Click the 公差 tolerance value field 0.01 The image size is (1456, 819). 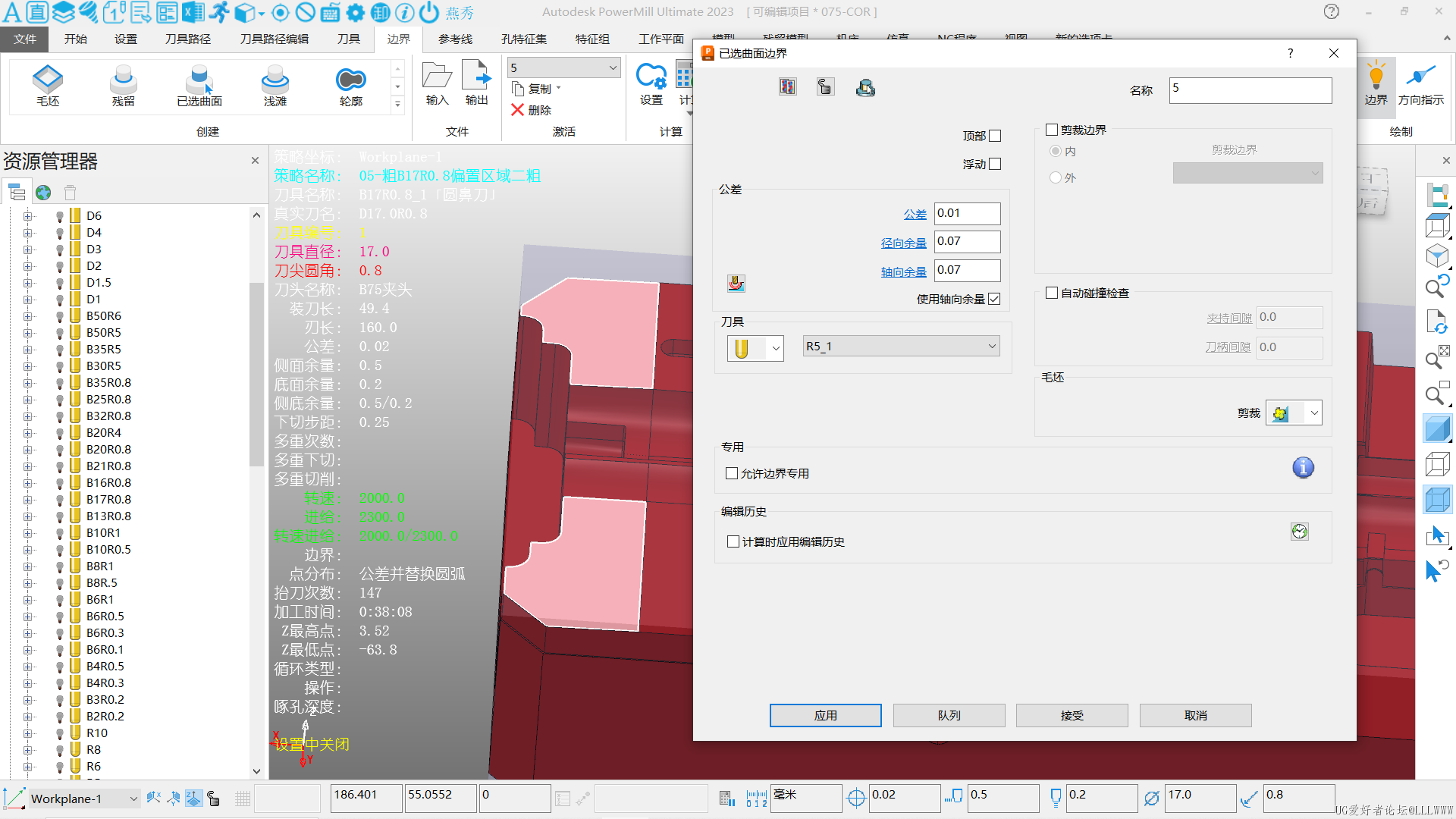click(967, 213)
